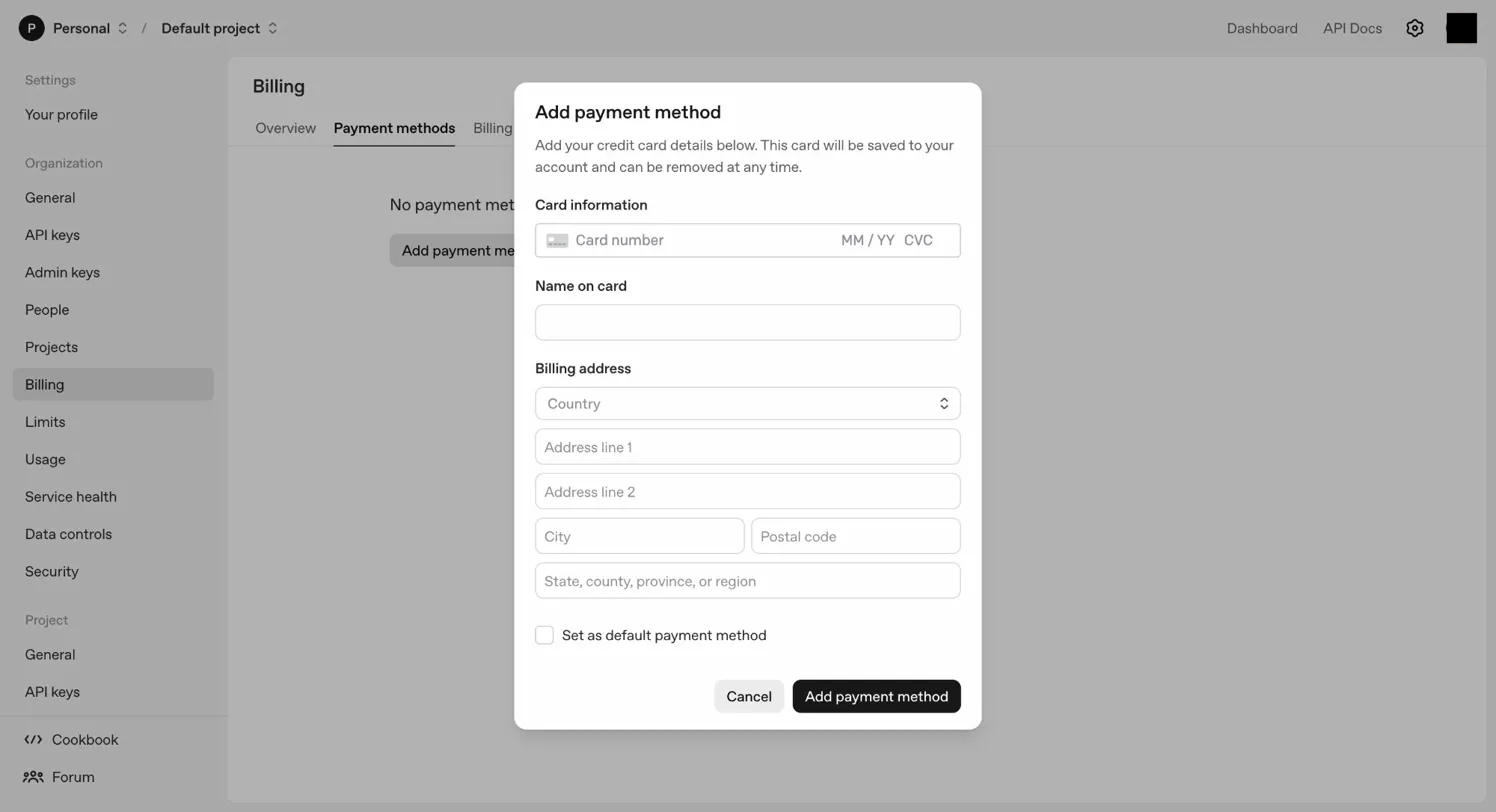
Task: Select Limits in the sidebar
Action: click(x=45, y=421)
